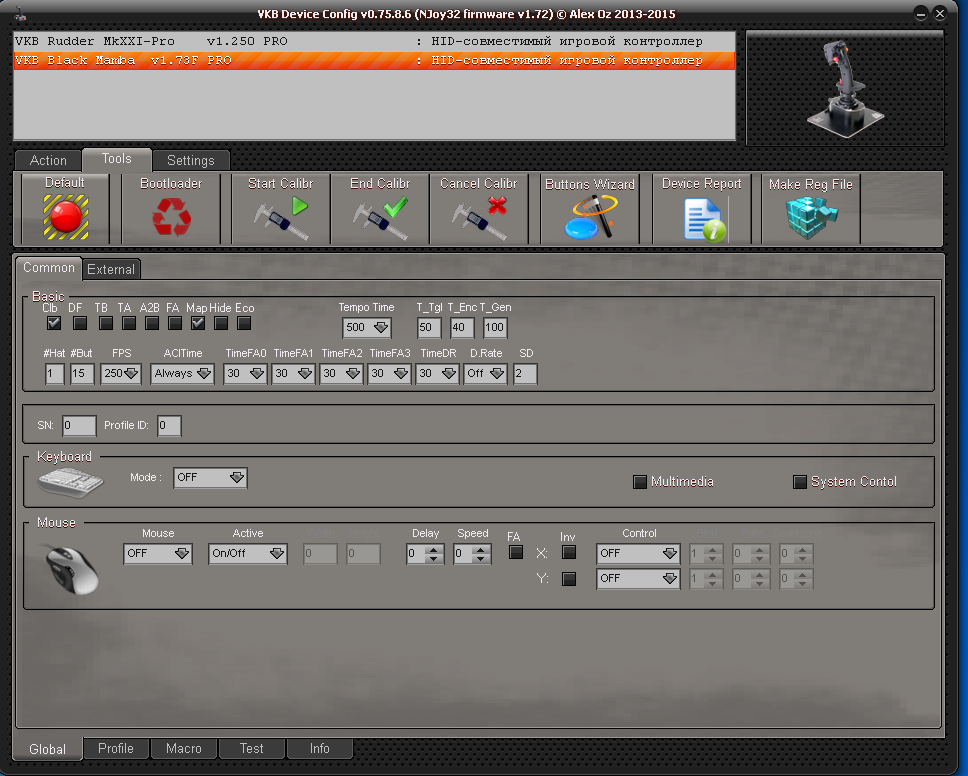Screen dimensions: 968x776
Task: Click the SD input field
Action: (x=525, y=373)
